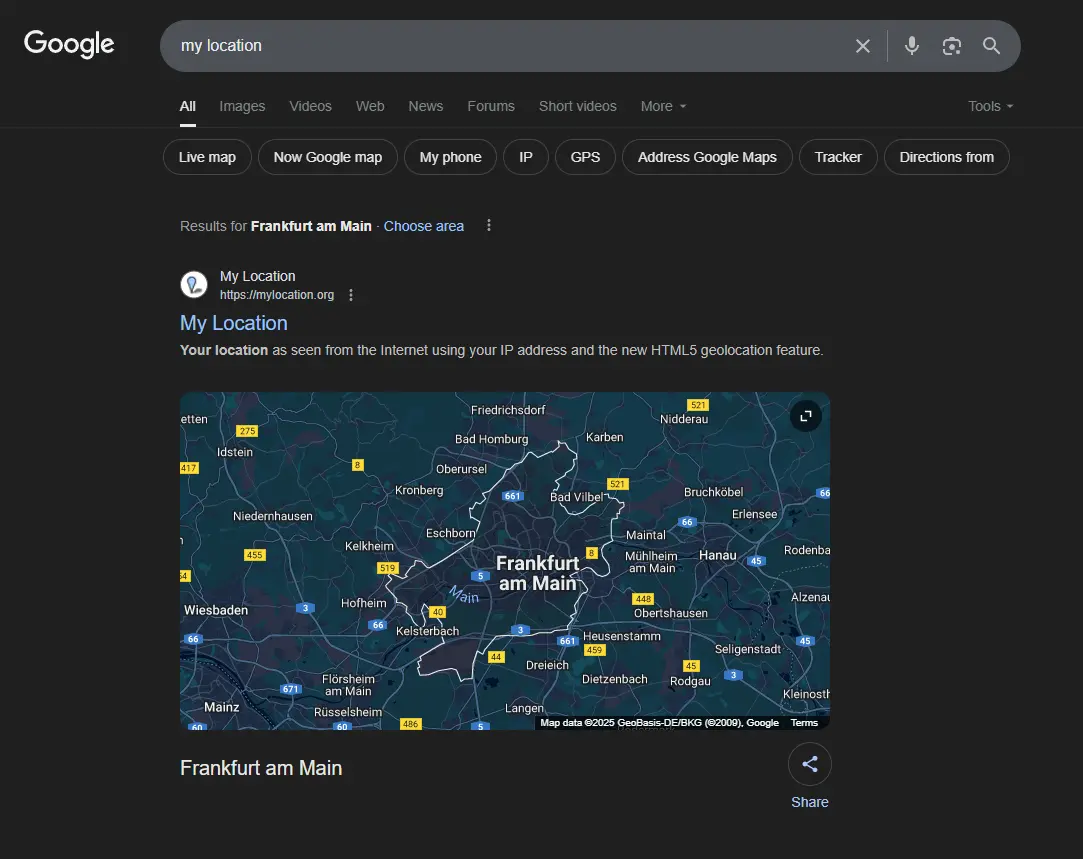
Task: Click the Choose area link
Action: (x=423, y=226)
